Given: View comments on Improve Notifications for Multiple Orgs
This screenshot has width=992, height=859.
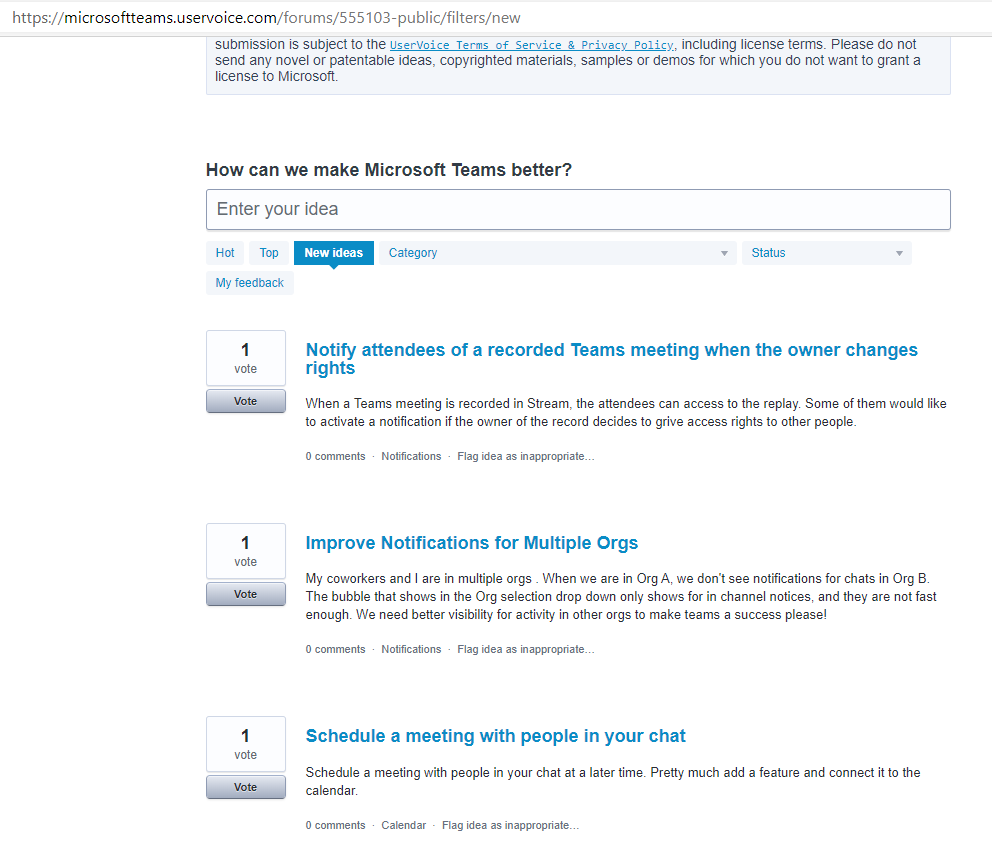Looking at the screenshot, I should (335, 649).
